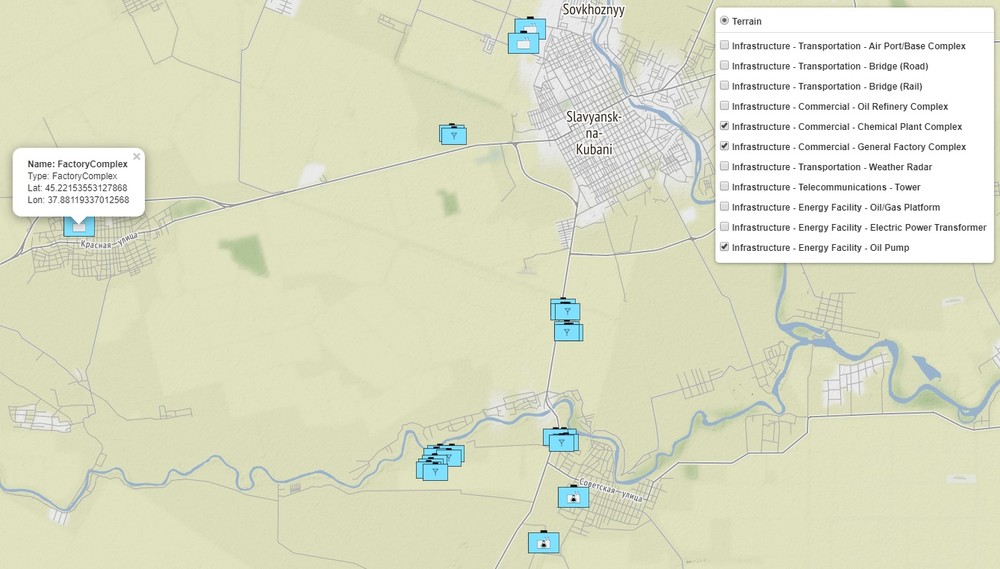Pick the front oil pump marker in western cluster

pyautogui.click(x=435, y=471)
